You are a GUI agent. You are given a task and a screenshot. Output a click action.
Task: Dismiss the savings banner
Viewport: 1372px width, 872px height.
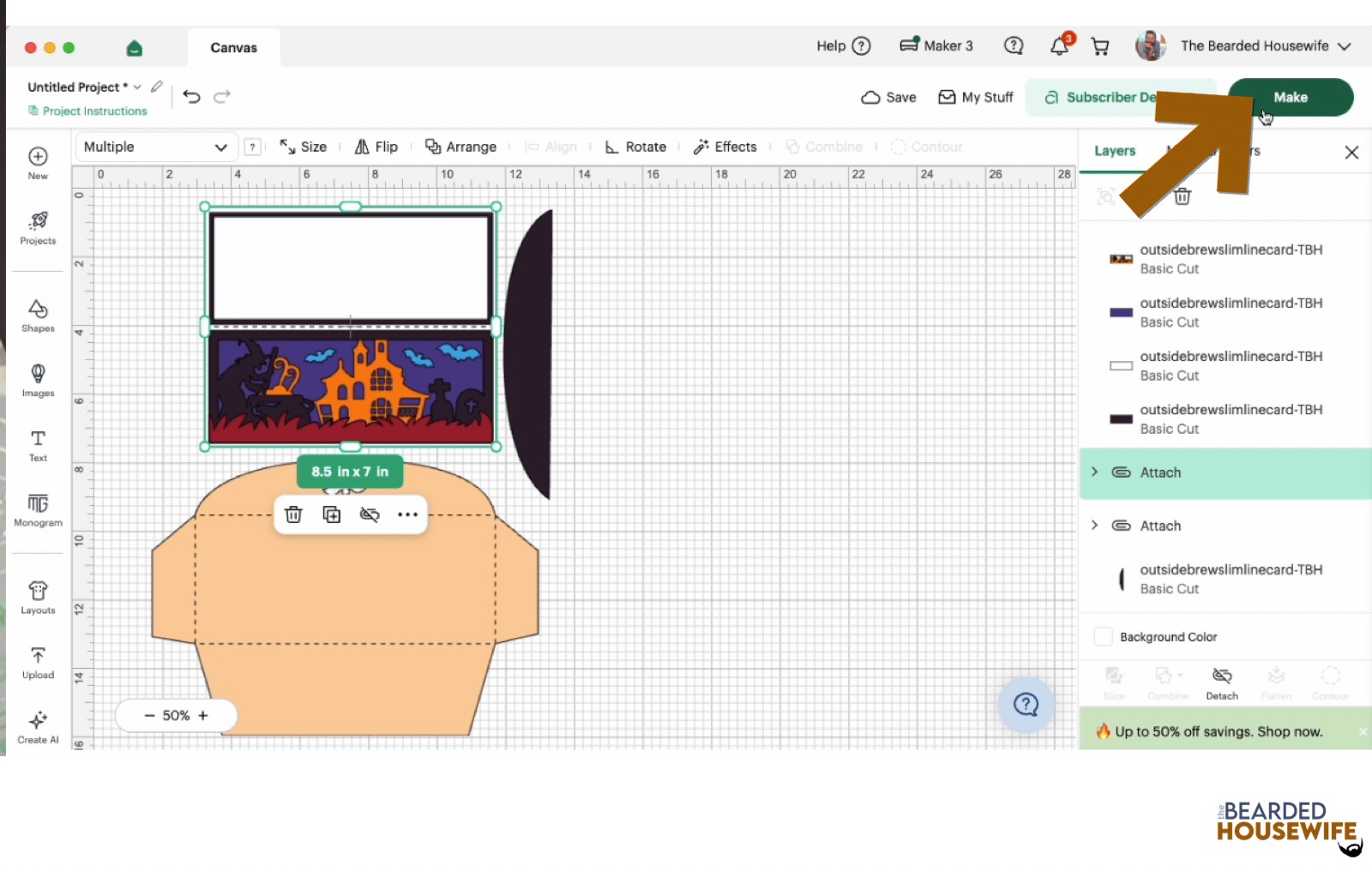[x=1363, y=731]
